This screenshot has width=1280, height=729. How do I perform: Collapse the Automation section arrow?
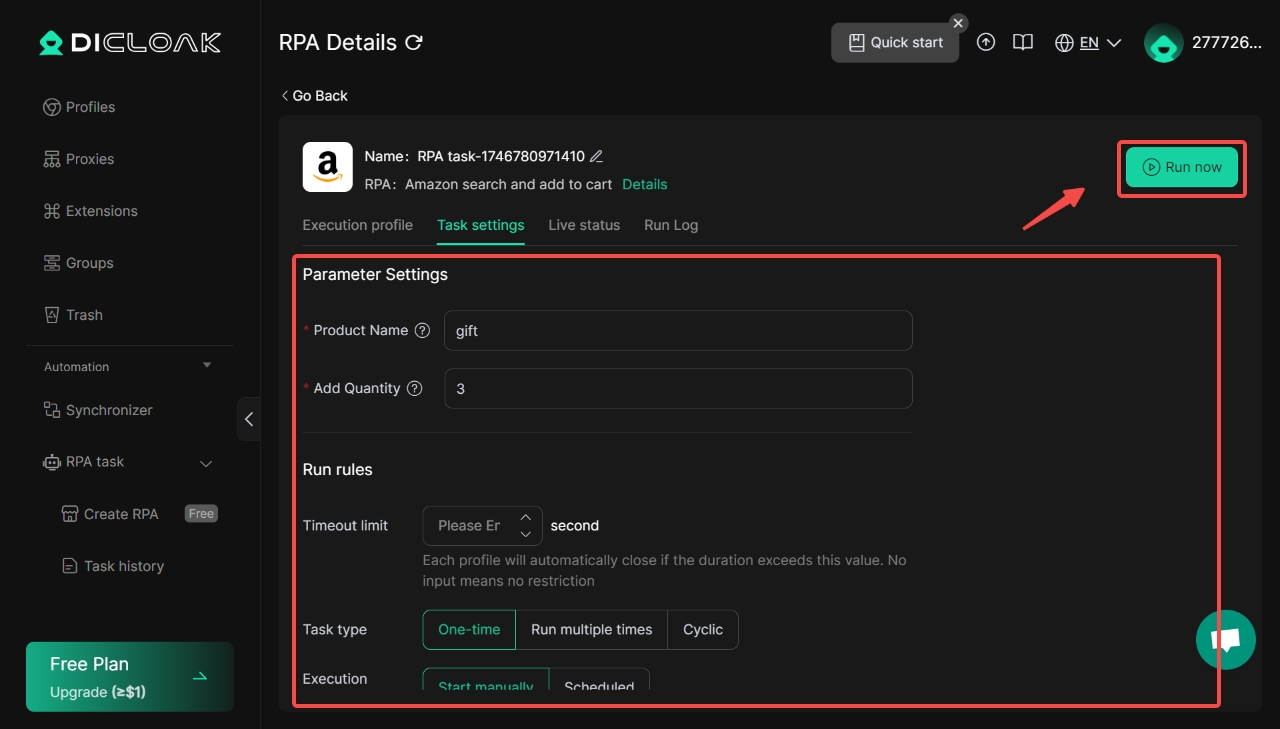[207, 366]
